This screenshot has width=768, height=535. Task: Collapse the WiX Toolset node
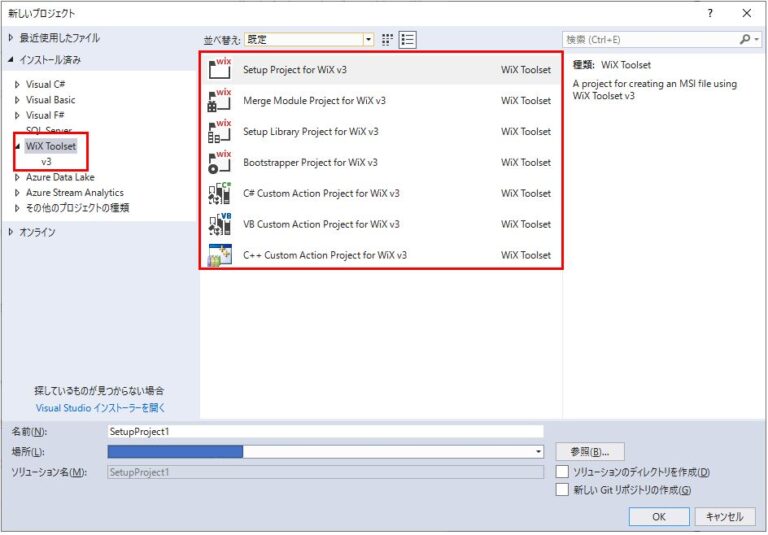coord(18,146)
